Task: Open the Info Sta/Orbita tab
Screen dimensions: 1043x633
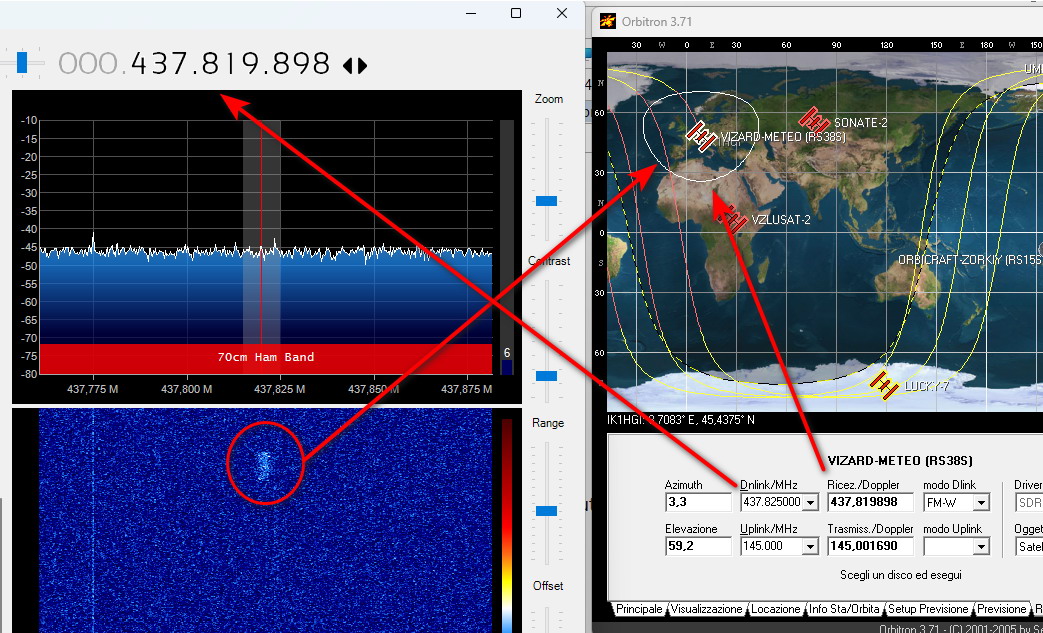Action: [844, 609]
